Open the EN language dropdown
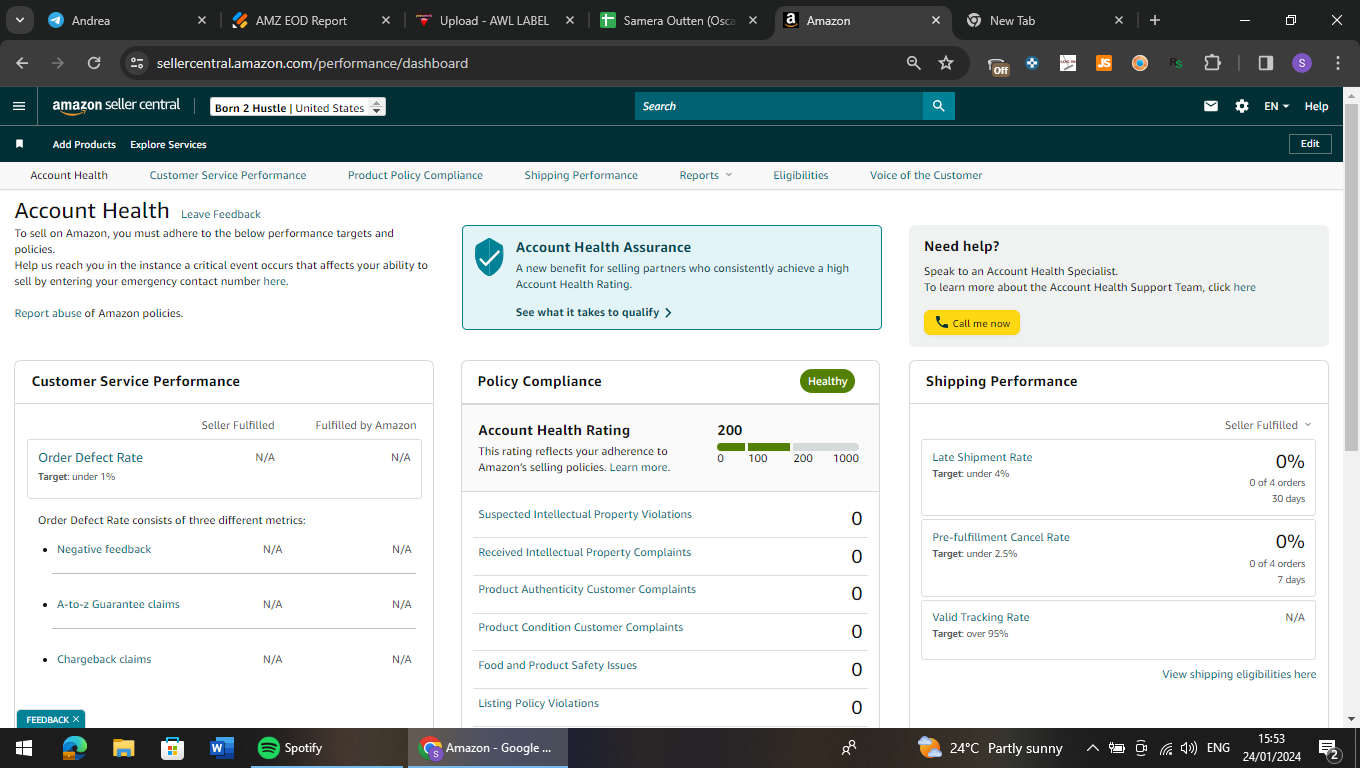1360x768 pixels. point(1277,106)
